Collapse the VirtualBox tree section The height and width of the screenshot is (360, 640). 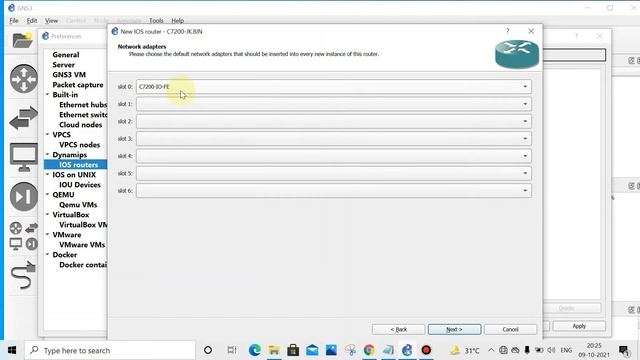click(47, 215)
